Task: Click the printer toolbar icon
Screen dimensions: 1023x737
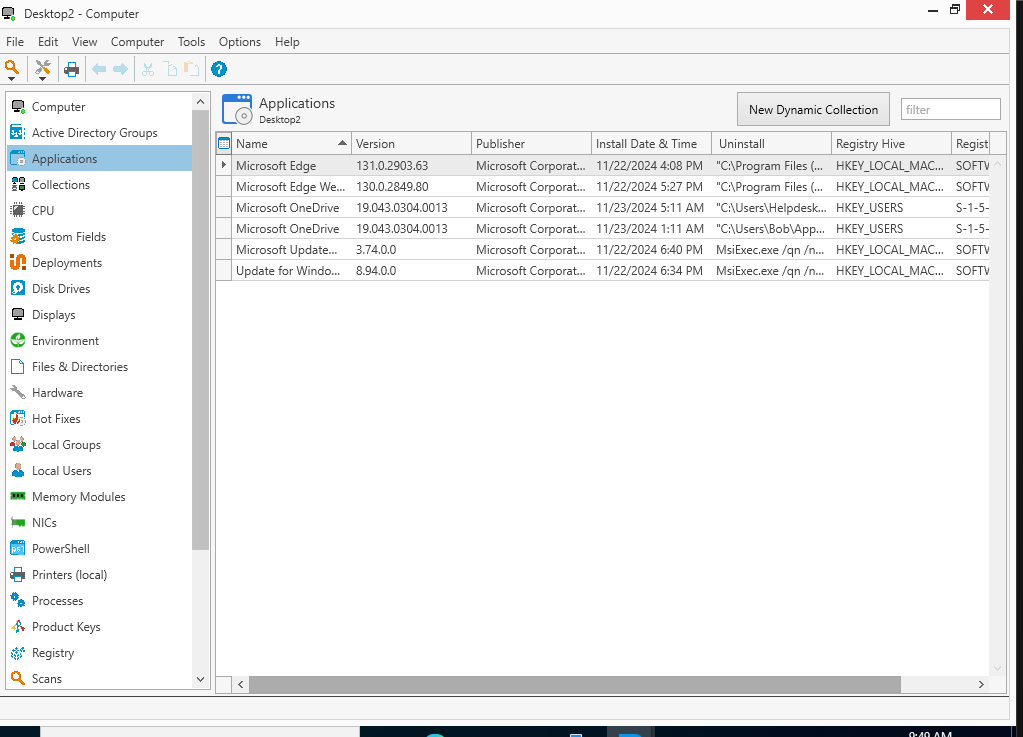Action: [x=71, y=69]
